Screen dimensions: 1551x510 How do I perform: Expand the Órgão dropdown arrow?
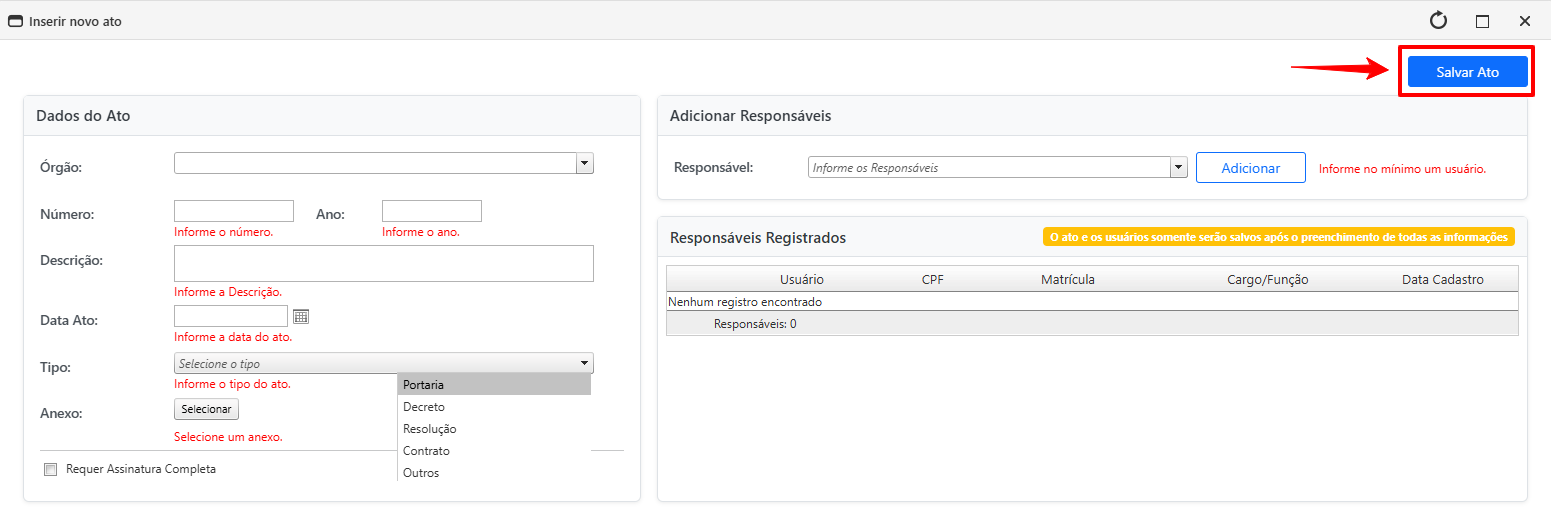pyautogui.click(x=585, y=163)
